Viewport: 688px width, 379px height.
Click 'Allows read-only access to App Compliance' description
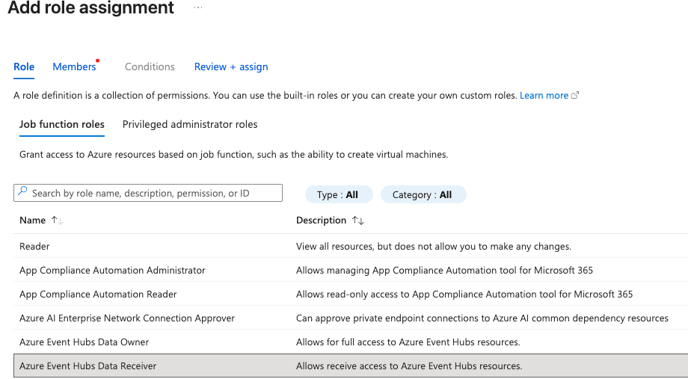(464, 294)
